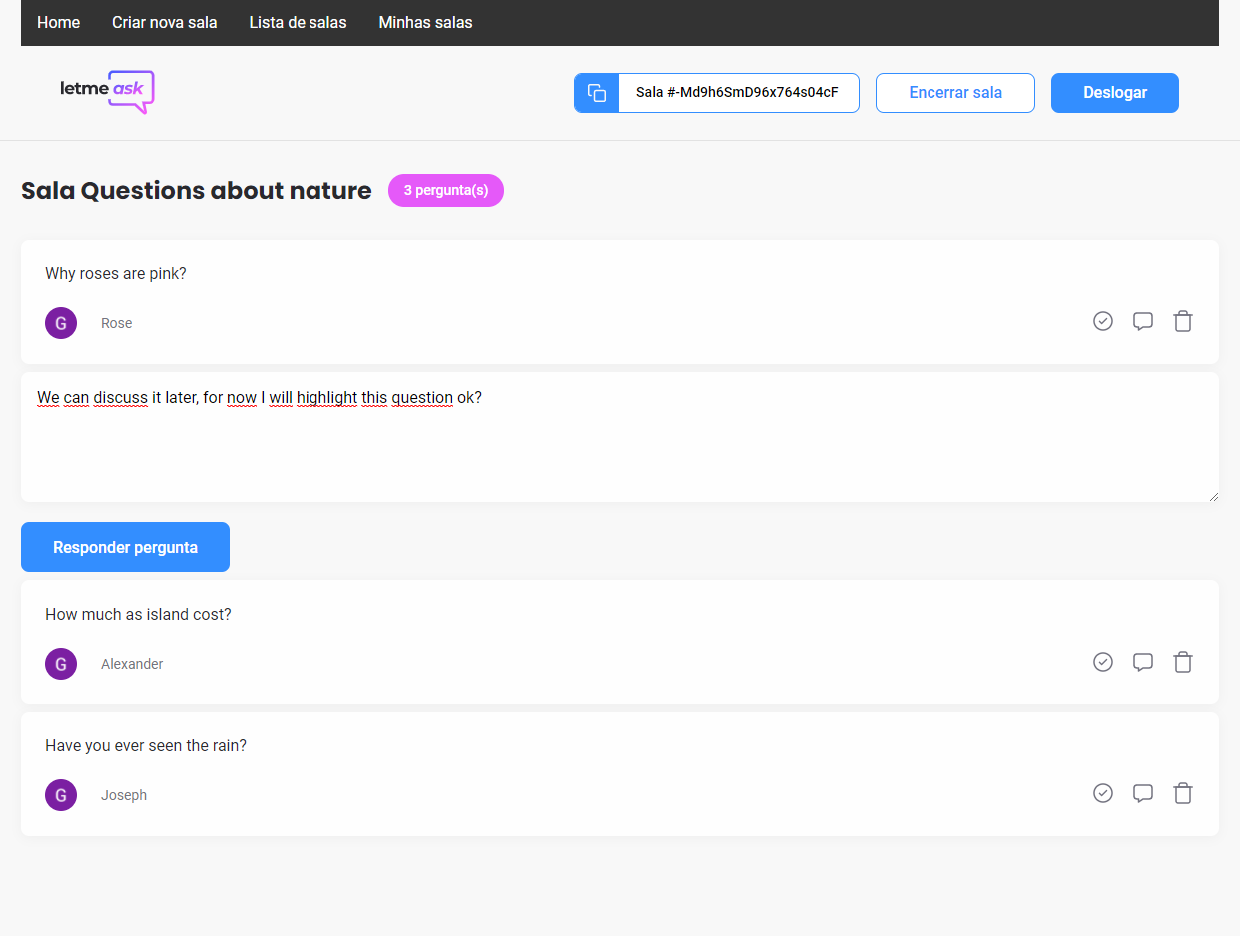Select the answer text area
1242x936 pixels.
[620, 435]
